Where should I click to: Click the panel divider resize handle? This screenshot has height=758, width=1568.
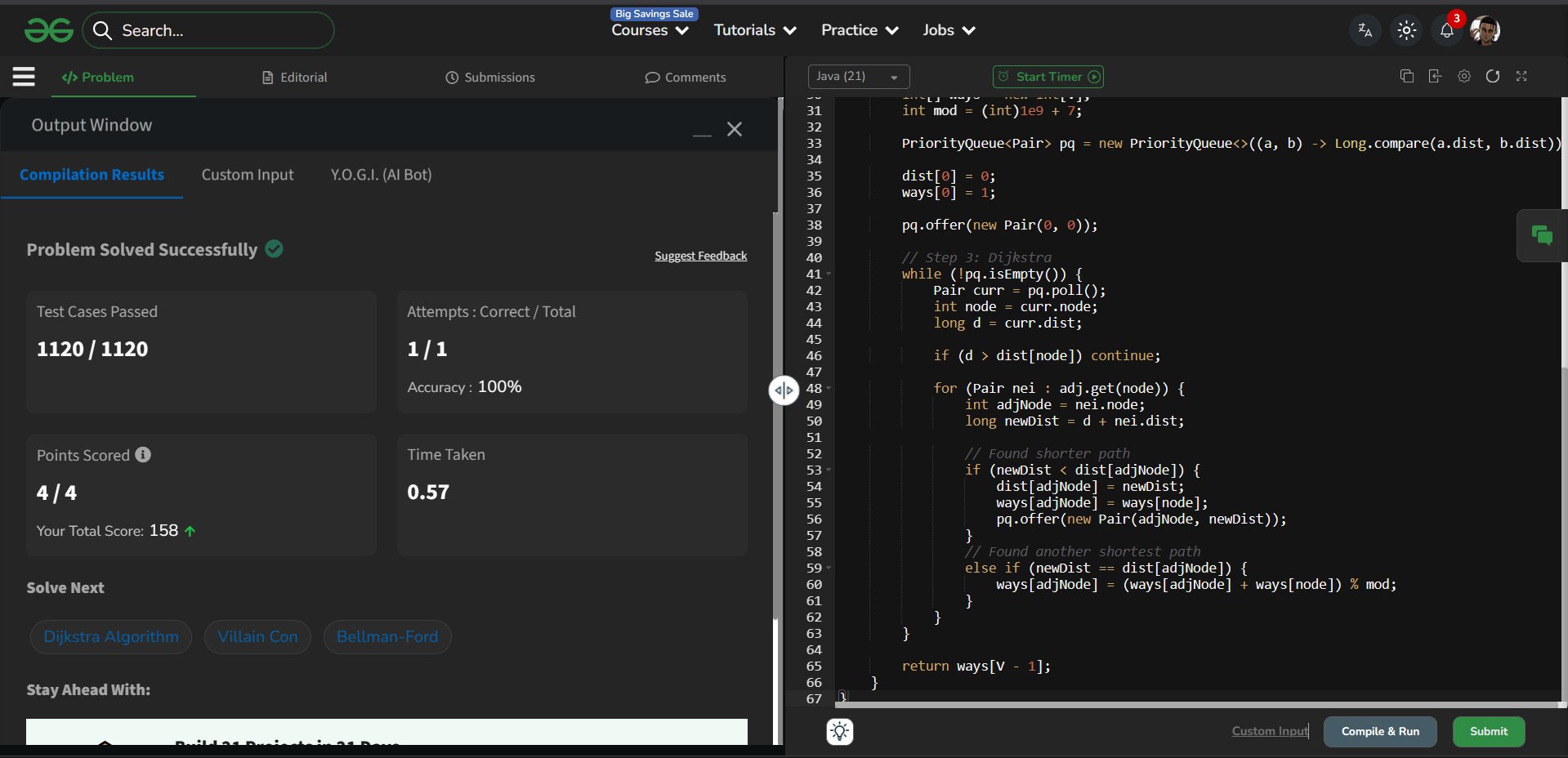pyautogui.click(x=784, y=390)
